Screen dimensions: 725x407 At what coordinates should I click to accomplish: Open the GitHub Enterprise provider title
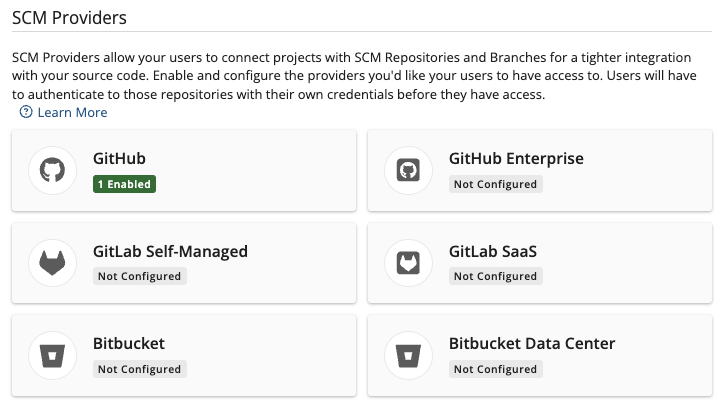point(516,159)
